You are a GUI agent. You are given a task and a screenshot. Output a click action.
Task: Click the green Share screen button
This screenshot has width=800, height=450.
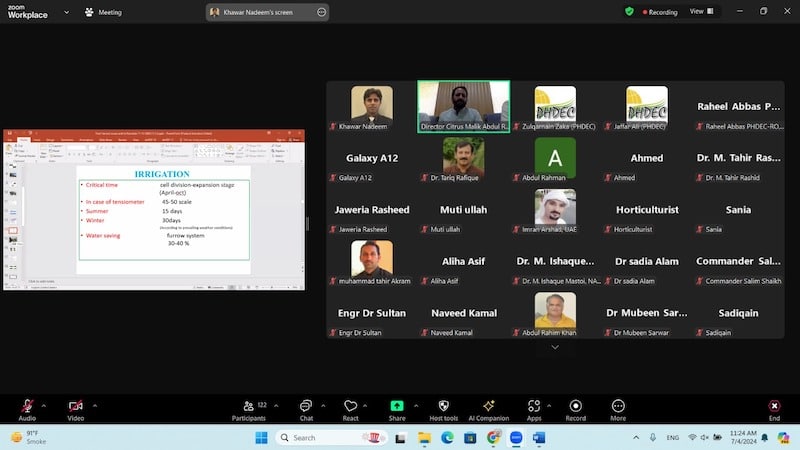tap(397, 409)
